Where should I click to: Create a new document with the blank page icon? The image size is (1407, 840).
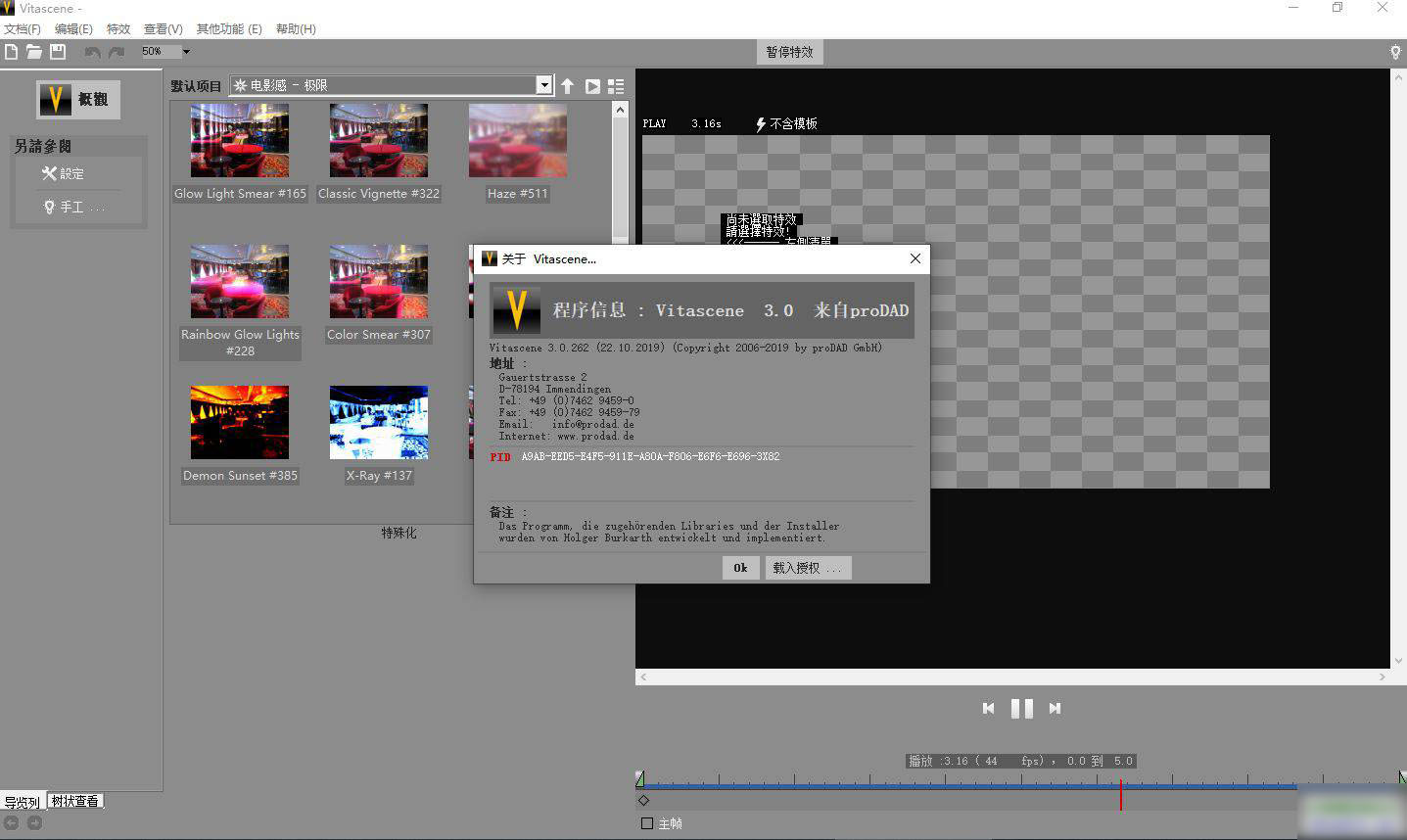12,52
